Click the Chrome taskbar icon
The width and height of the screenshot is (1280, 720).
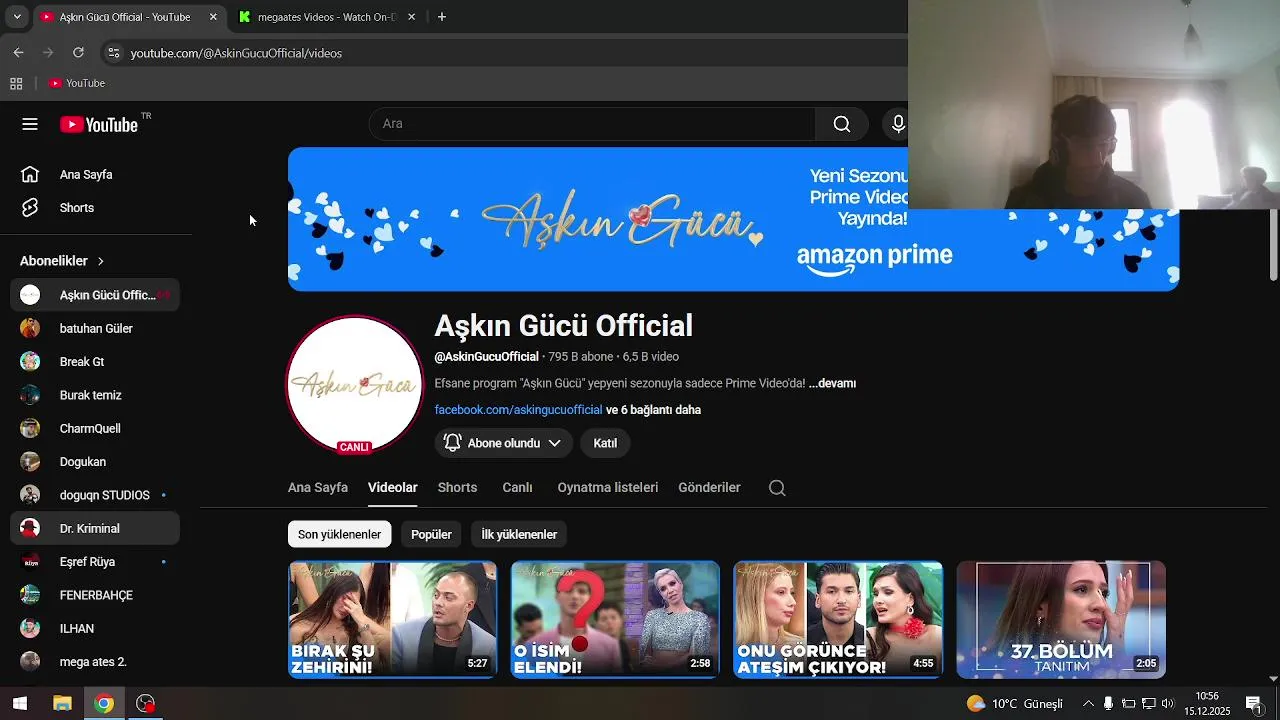coord(104,704)
